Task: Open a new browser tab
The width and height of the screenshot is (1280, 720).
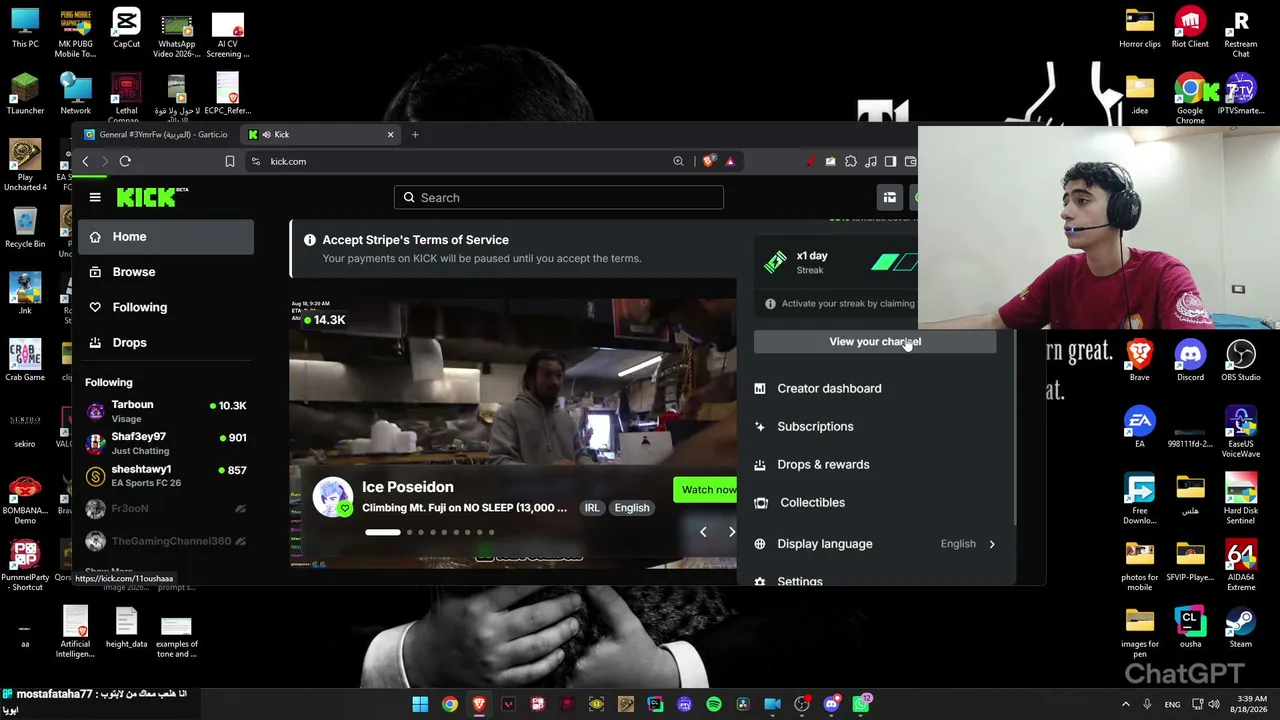Action: pyautogui.click(x=415, y=134)
